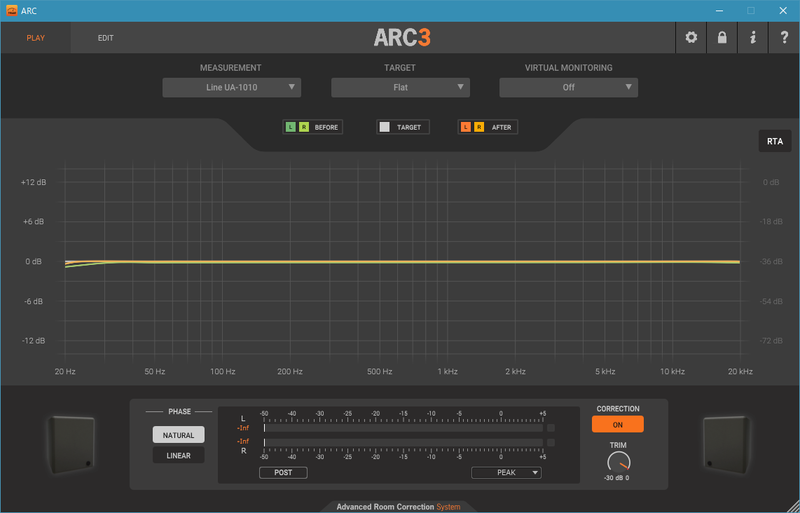Open the PEAK meter mode dropdown
This screenshot has height=513, width=800.
click(506, 473)
